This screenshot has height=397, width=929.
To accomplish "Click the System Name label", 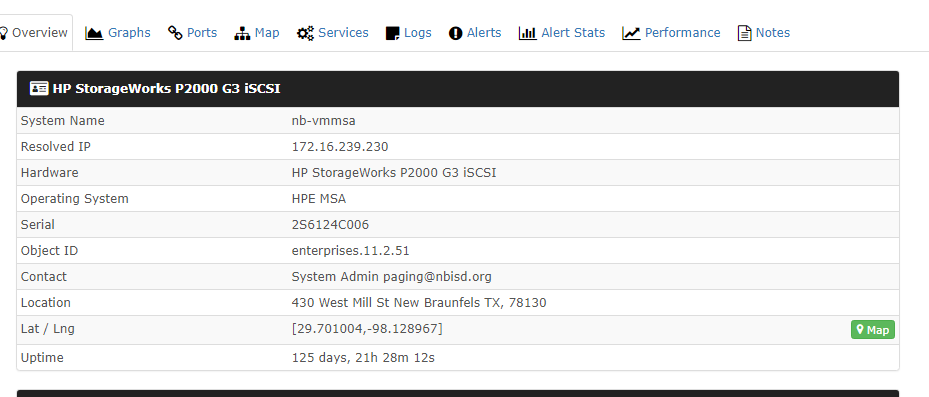I will (63, 121).
